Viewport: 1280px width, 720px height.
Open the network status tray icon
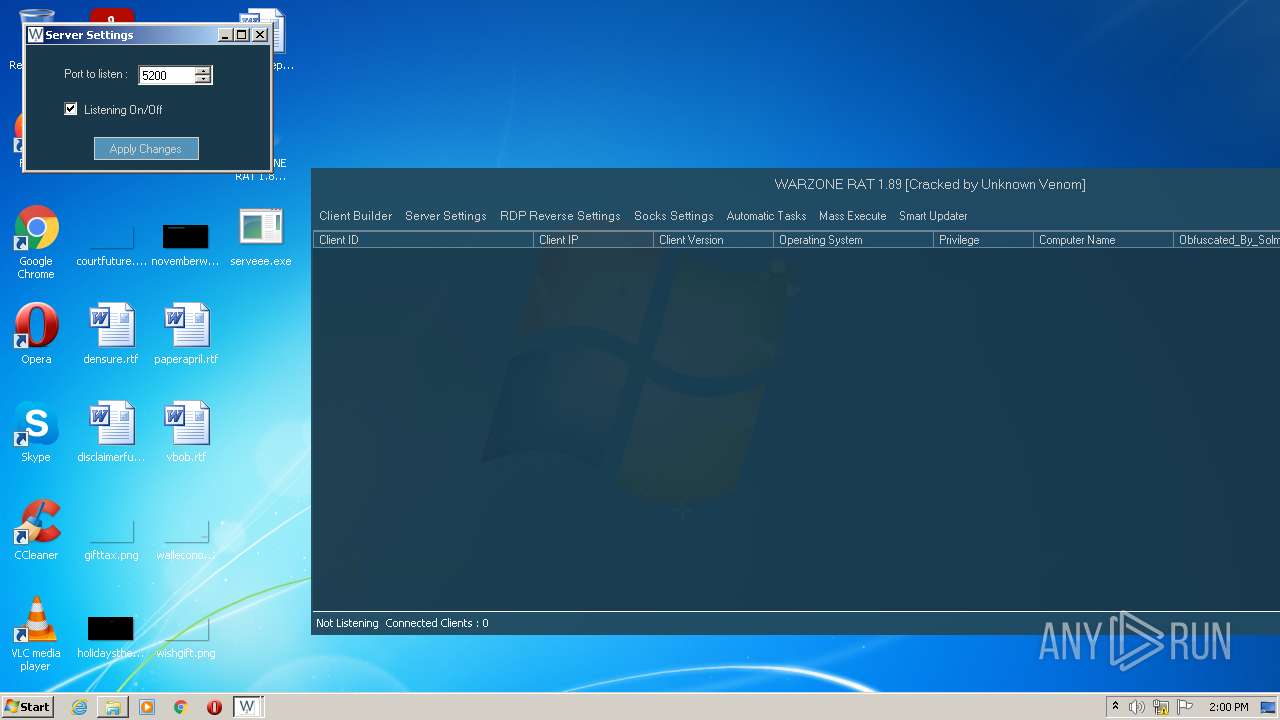1161,707
